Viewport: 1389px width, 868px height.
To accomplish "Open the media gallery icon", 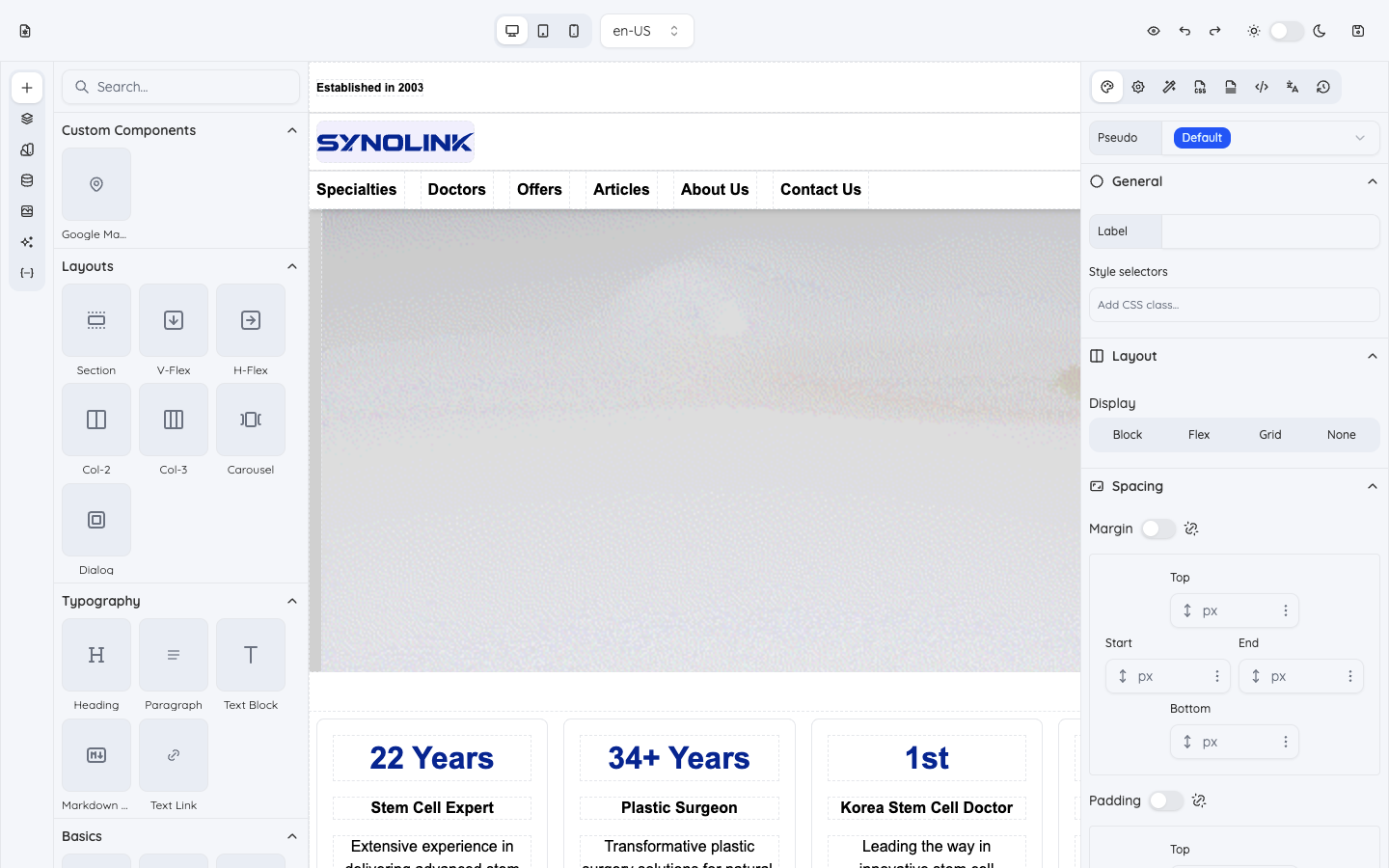I will coord(27,211).
